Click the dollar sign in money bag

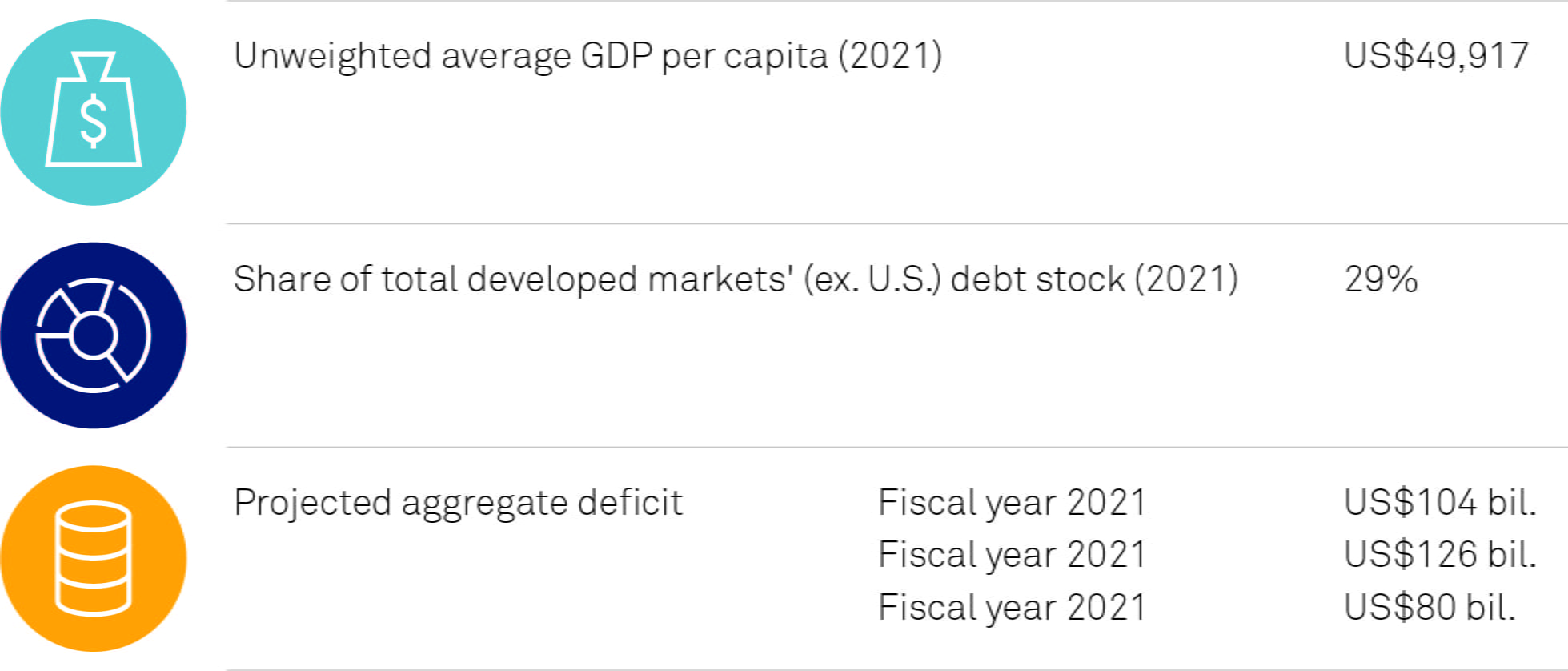coord(94,121)
